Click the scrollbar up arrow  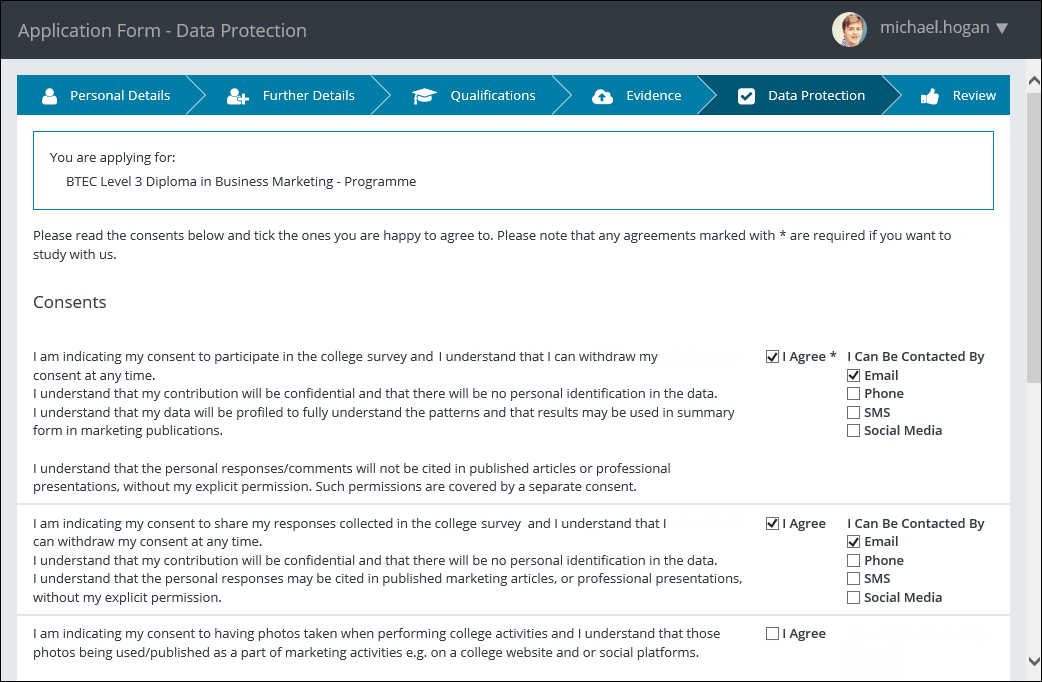tap(1033, 77)
